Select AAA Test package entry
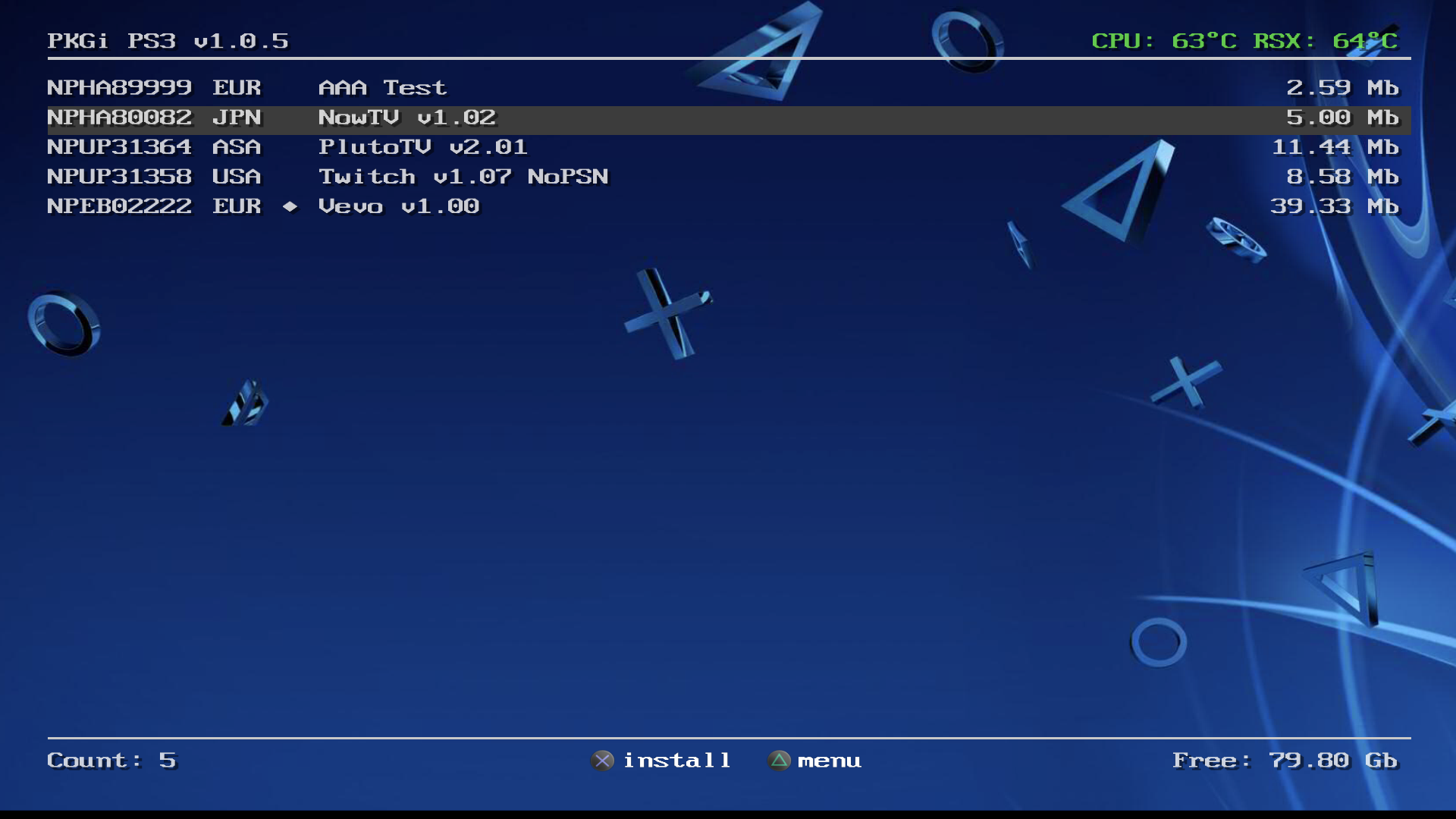The height and width of the screenshot is (819, 1456). 728,87
